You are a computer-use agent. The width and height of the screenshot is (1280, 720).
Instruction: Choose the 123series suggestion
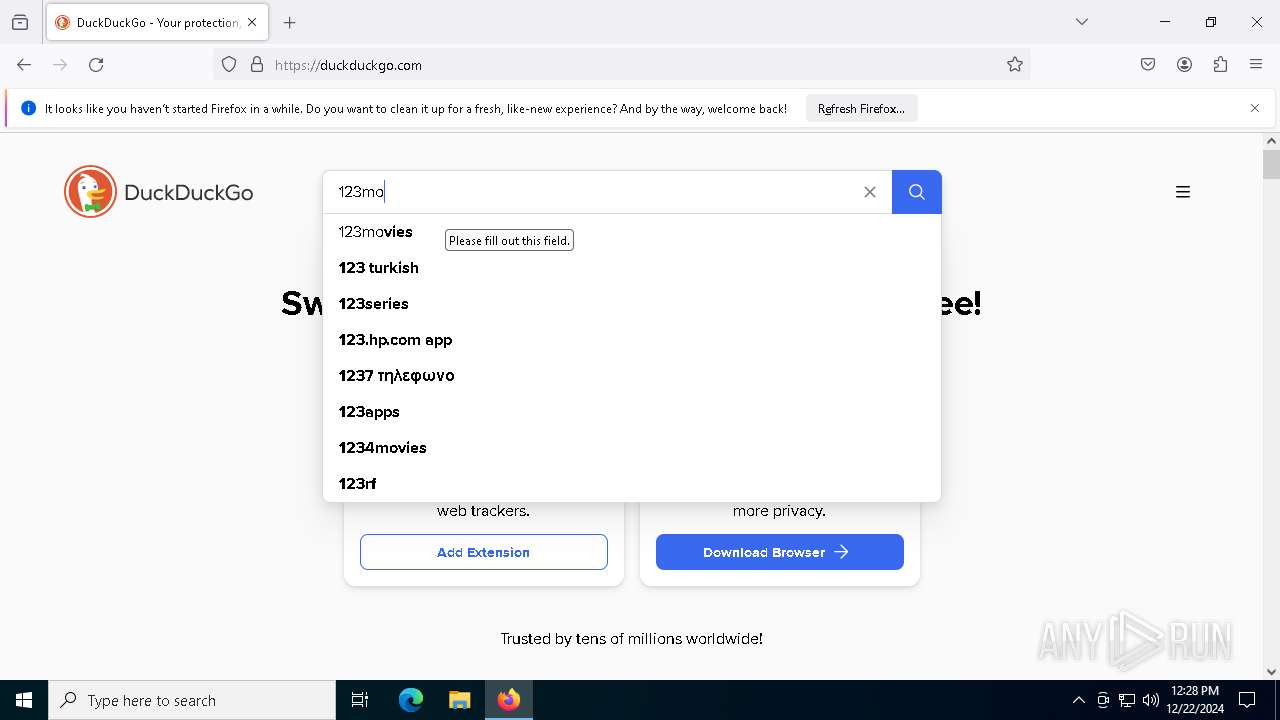632,304
